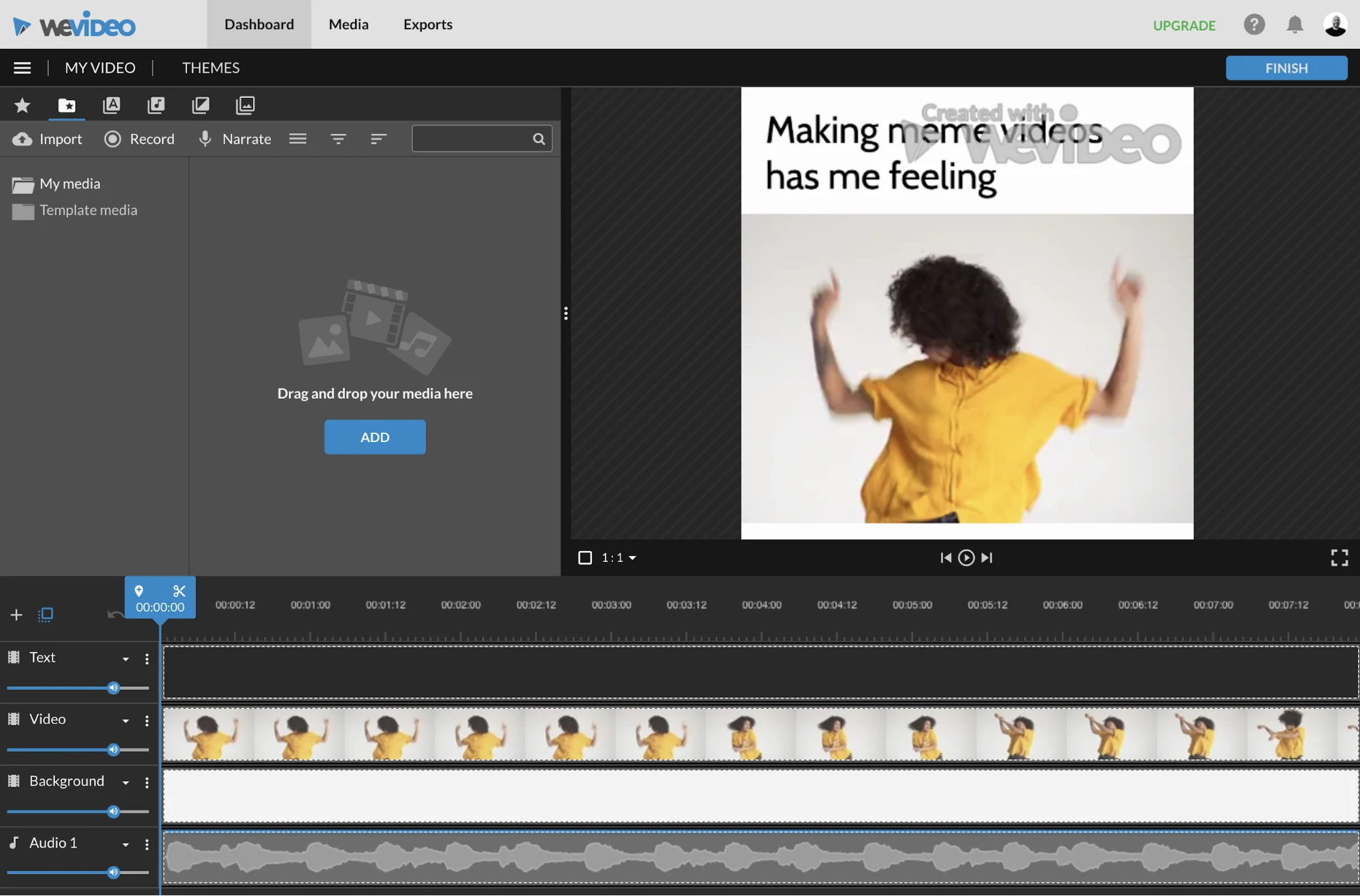Click the ADD media button
1360x896 pixels.
click(374, 436)
